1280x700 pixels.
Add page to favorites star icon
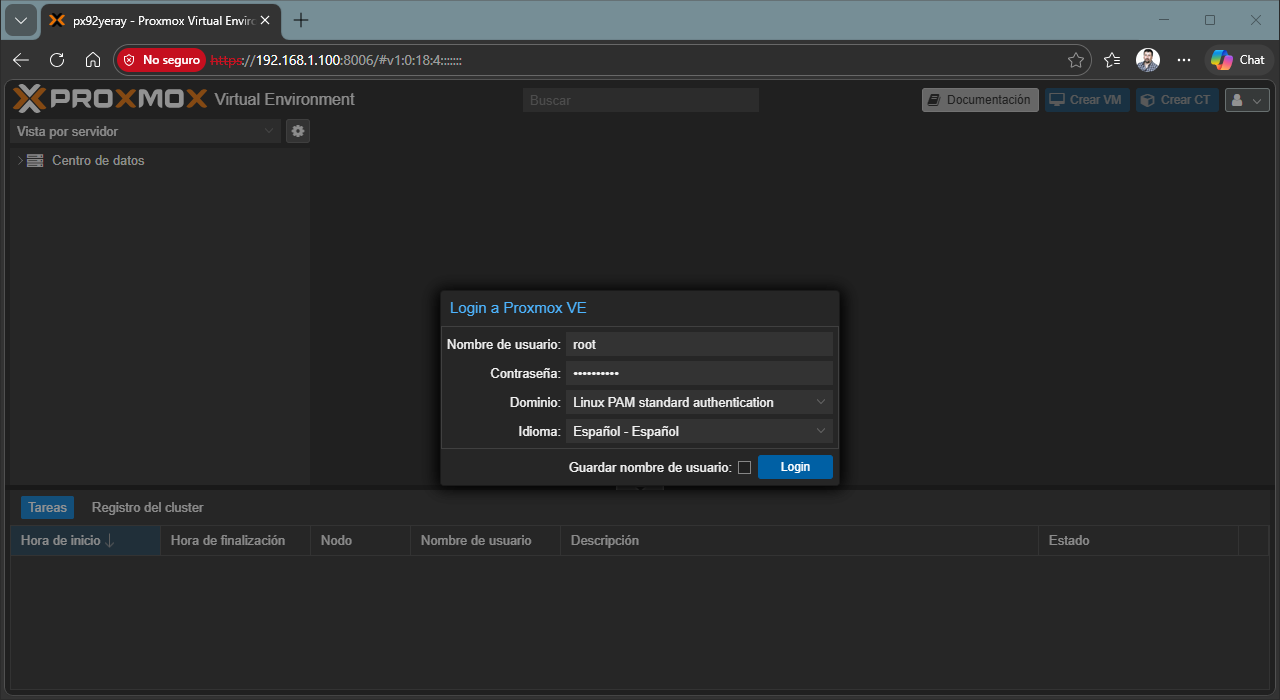click(x=1076, y=60)
